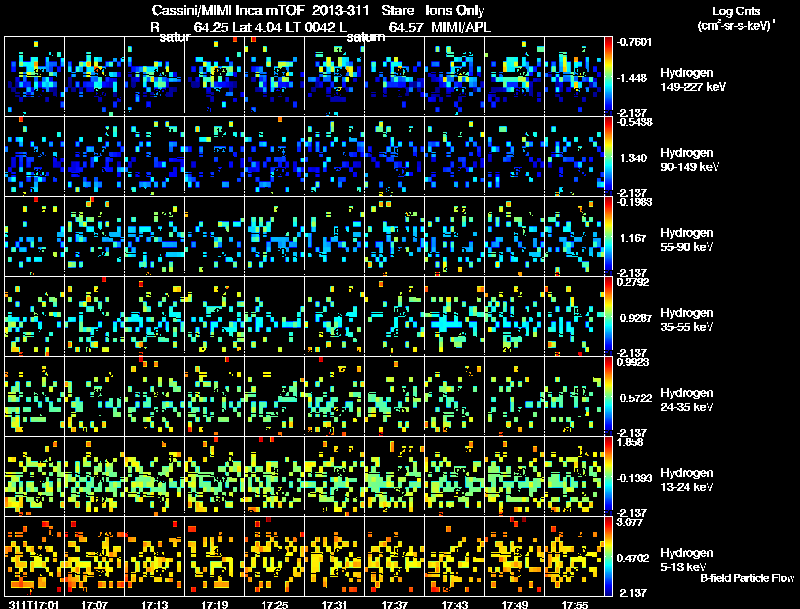Click the Hydrogen 24-35 keV row label
Image resolution: width=800 pixels, height=609 pixels.
[686, 400]
